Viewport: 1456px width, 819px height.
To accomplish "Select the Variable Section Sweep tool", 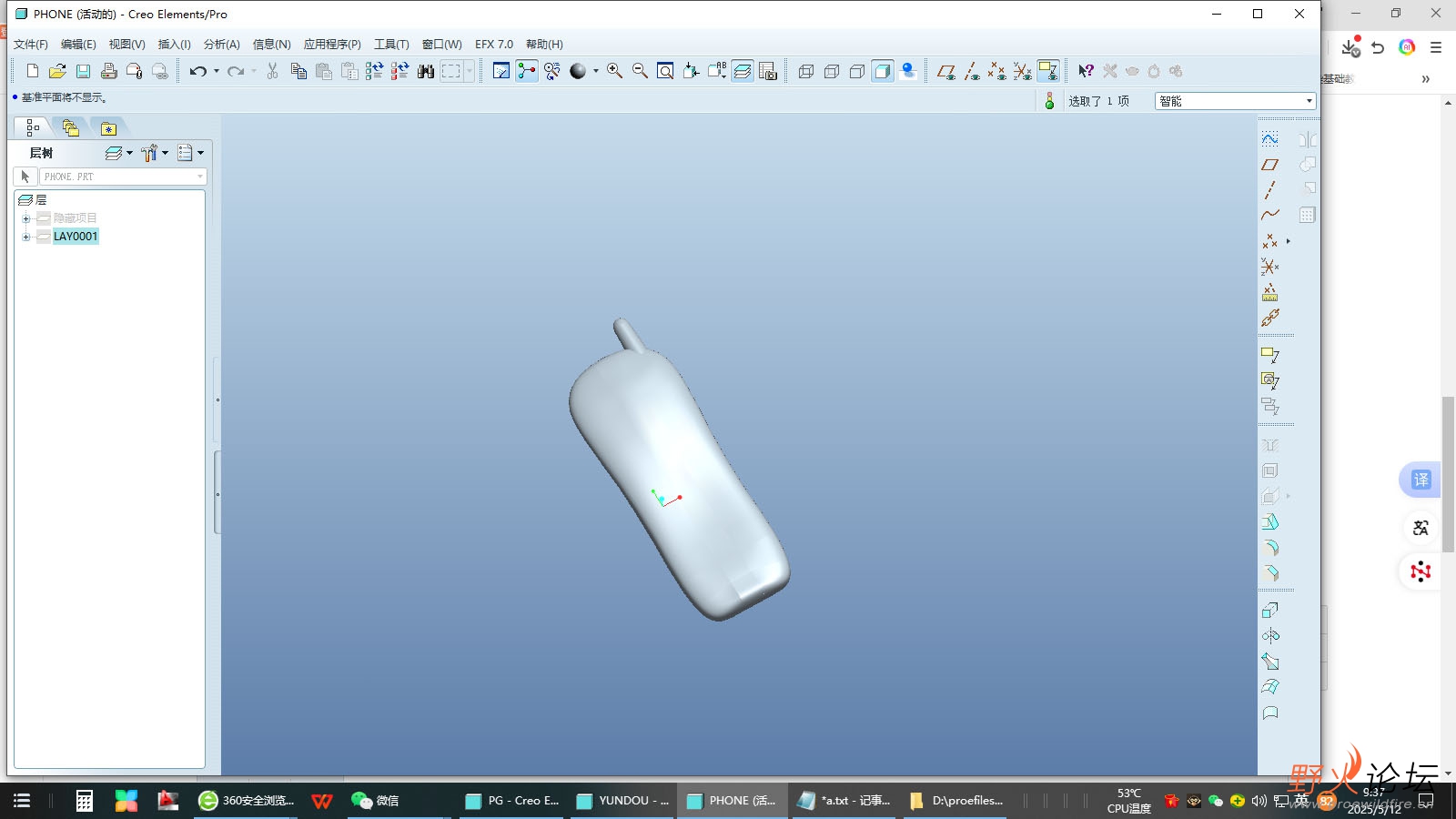I will click(x=1270, y=662).
